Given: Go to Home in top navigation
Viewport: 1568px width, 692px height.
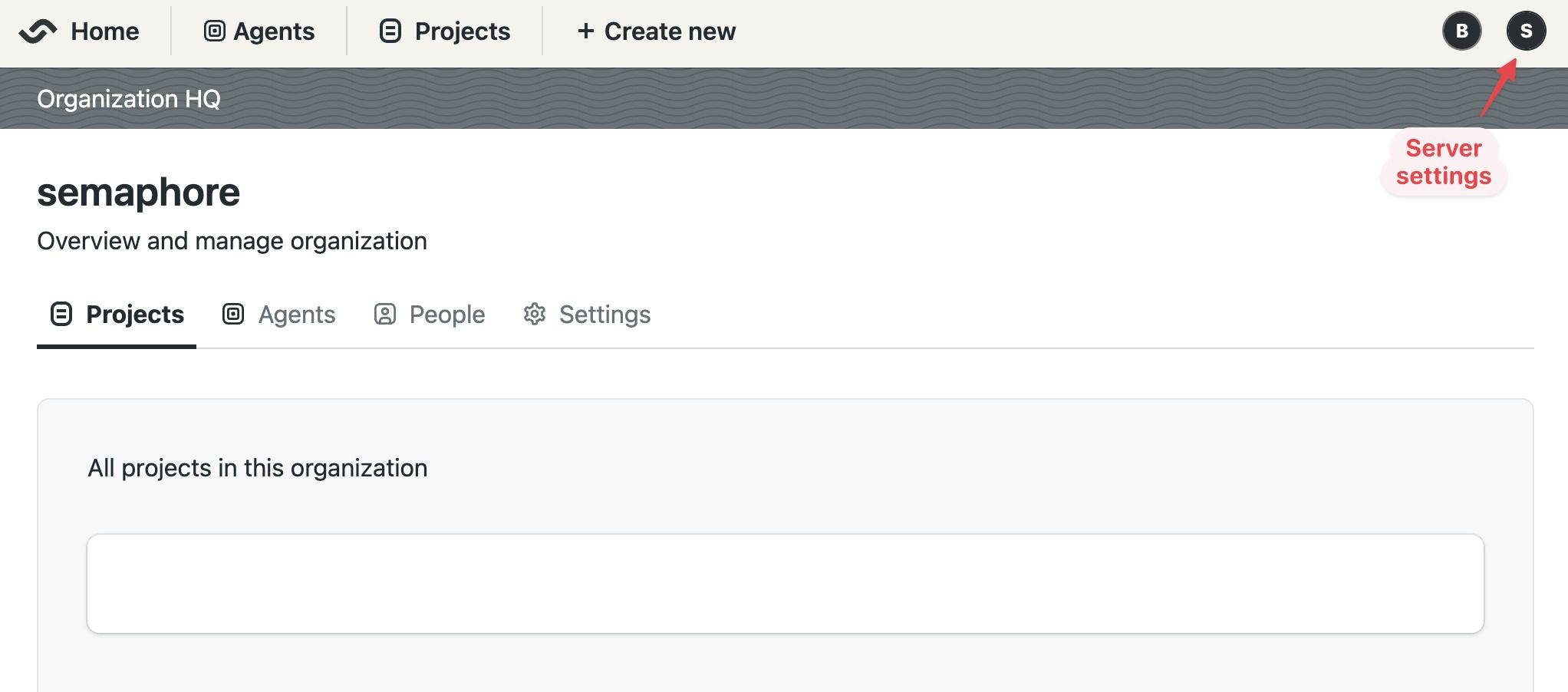Looking at the screenshot, I should click(104, 31).
